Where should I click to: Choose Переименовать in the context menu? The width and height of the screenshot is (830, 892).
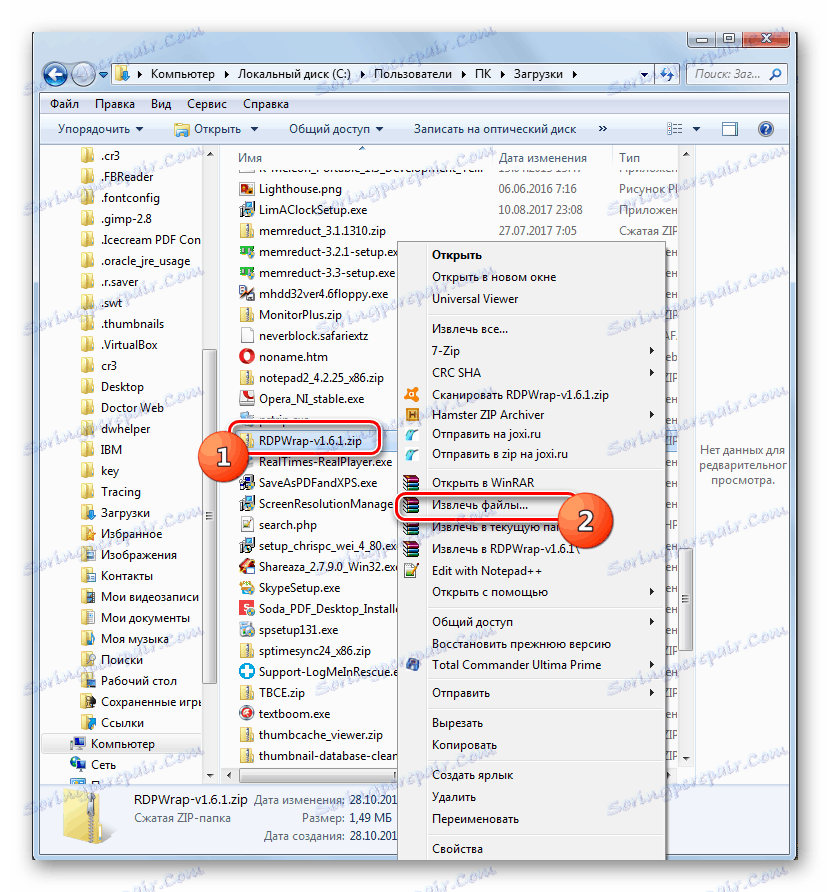point(475,819)
